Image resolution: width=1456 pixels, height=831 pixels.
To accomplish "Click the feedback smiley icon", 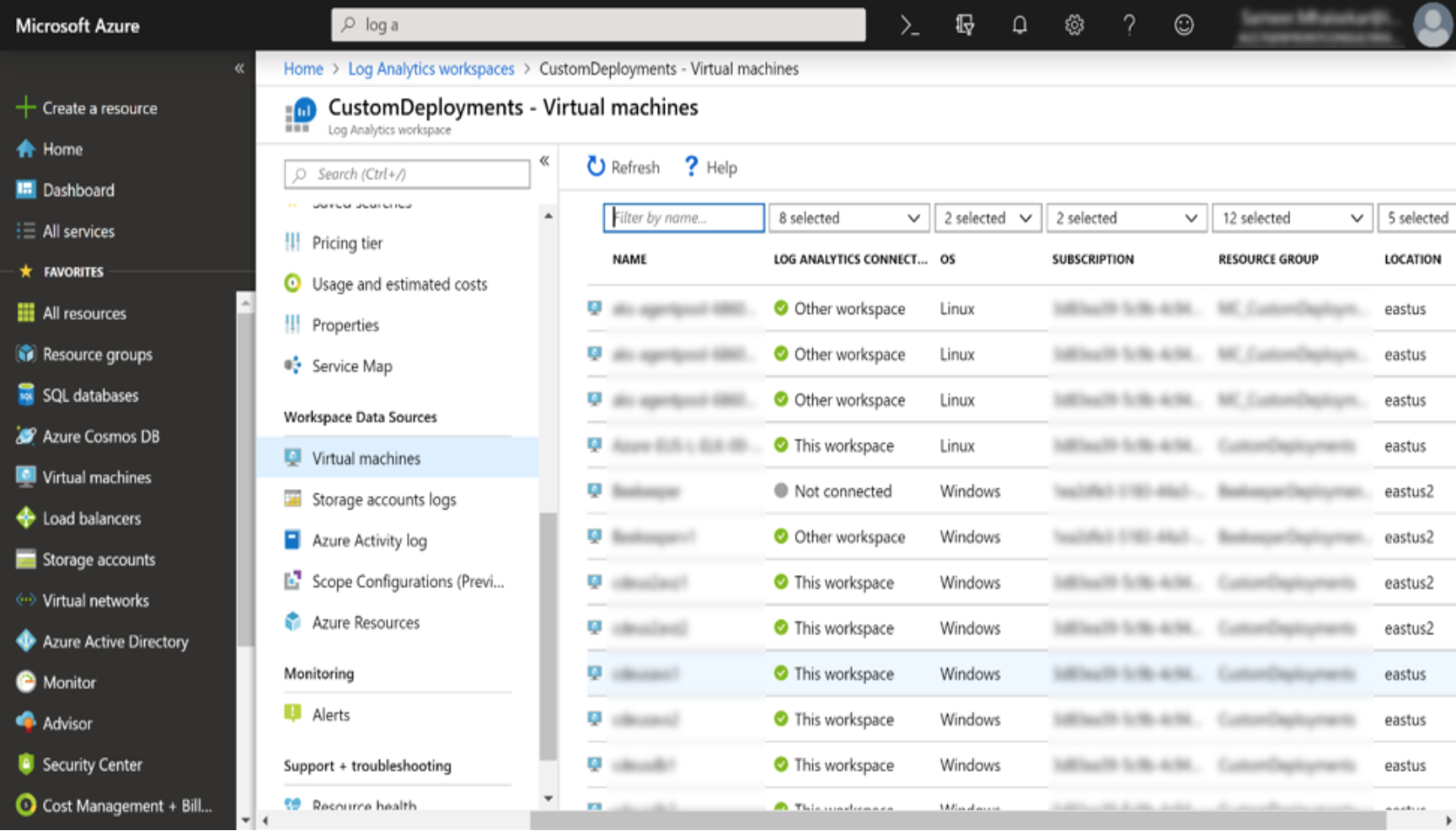I will click(1184, 25).
